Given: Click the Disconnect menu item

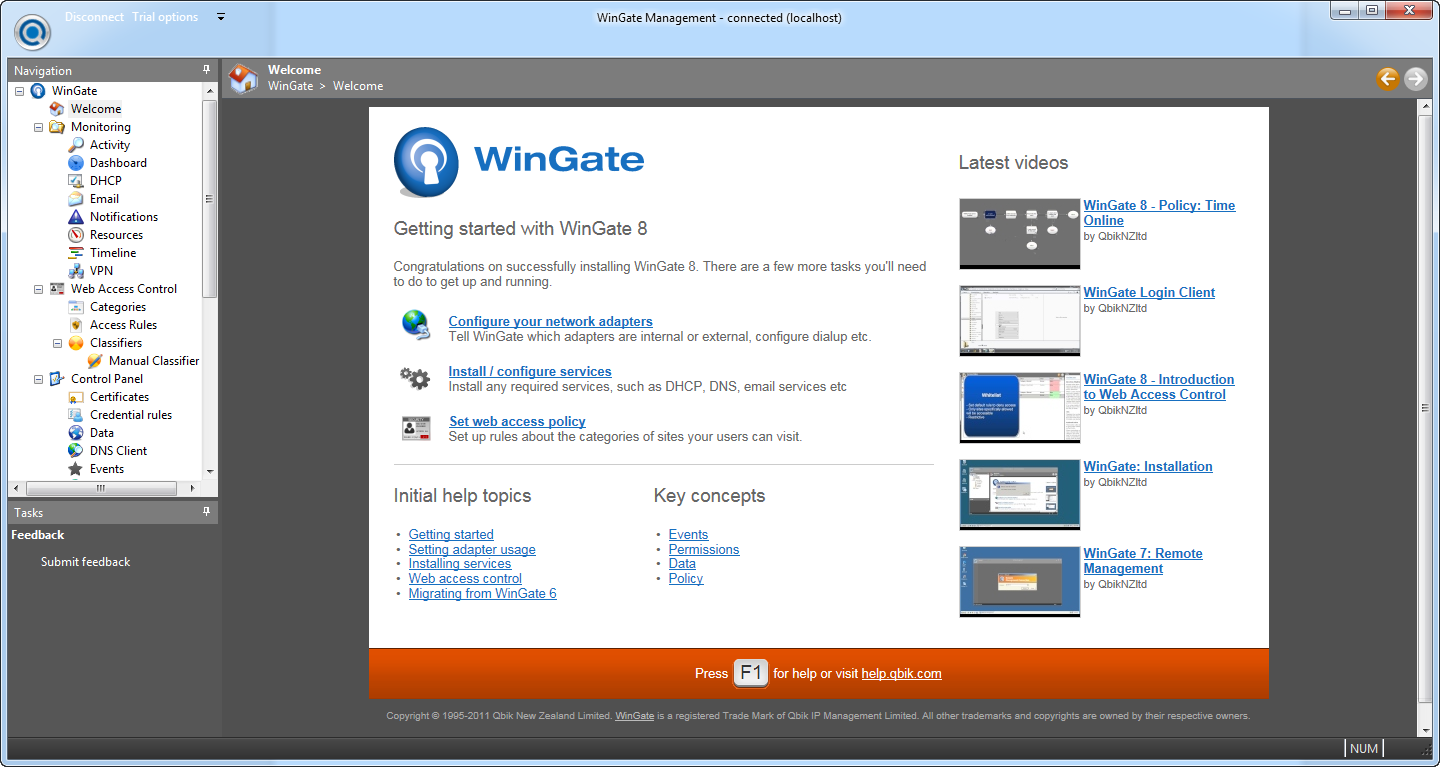Looking at the screenshot, I should (x=93, y=16).
